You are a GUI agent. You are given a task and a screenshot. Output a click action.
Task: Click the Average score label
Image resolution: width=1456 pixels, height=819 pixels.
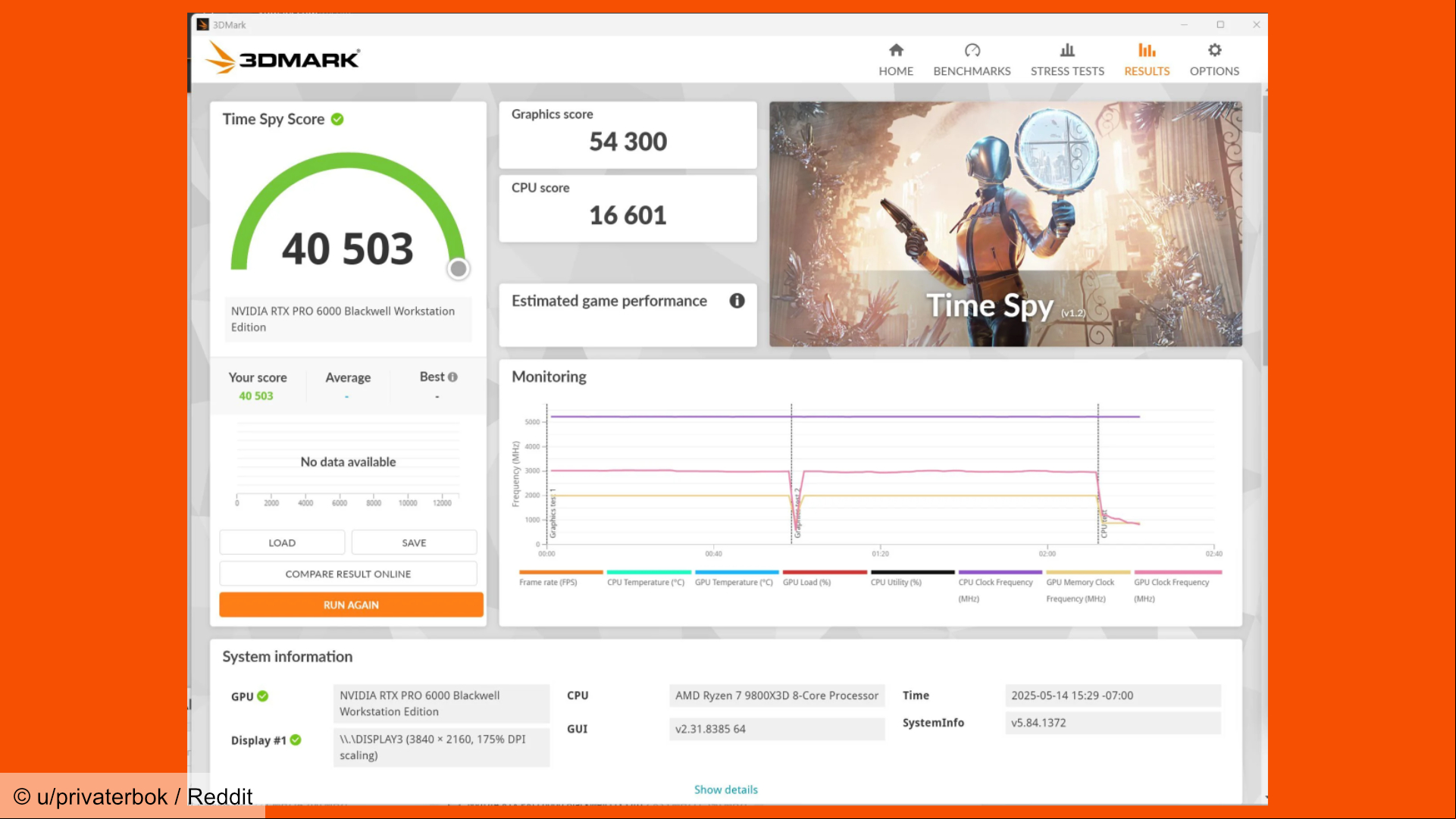[348, 377]
